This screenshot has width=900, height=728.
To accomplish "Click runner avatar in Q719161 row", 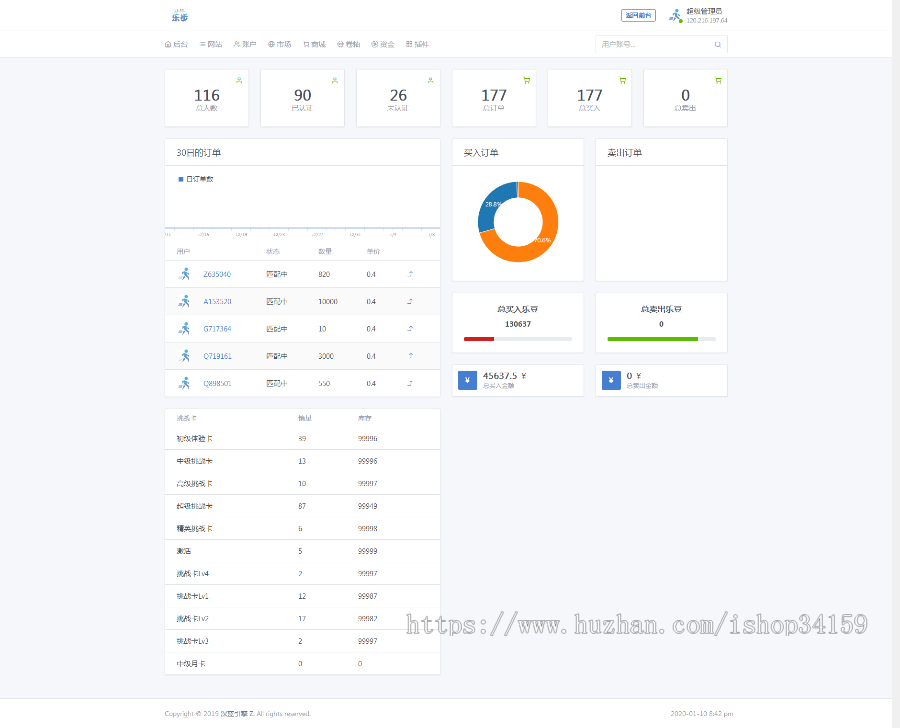I will pyautogui.click(x=184, y=356).
